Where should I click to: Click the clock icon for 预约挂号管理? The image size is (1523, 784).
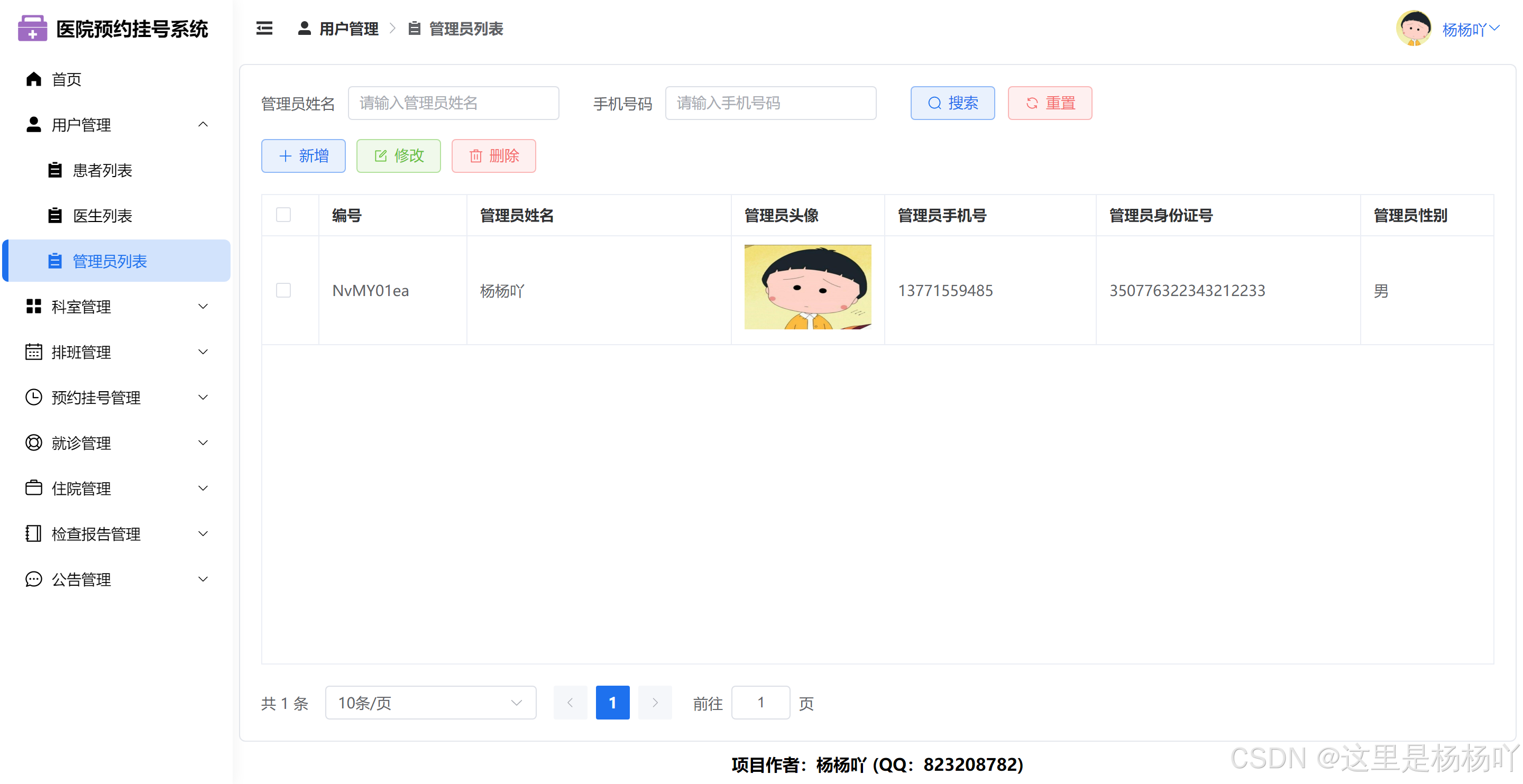[x=34, y=398]
